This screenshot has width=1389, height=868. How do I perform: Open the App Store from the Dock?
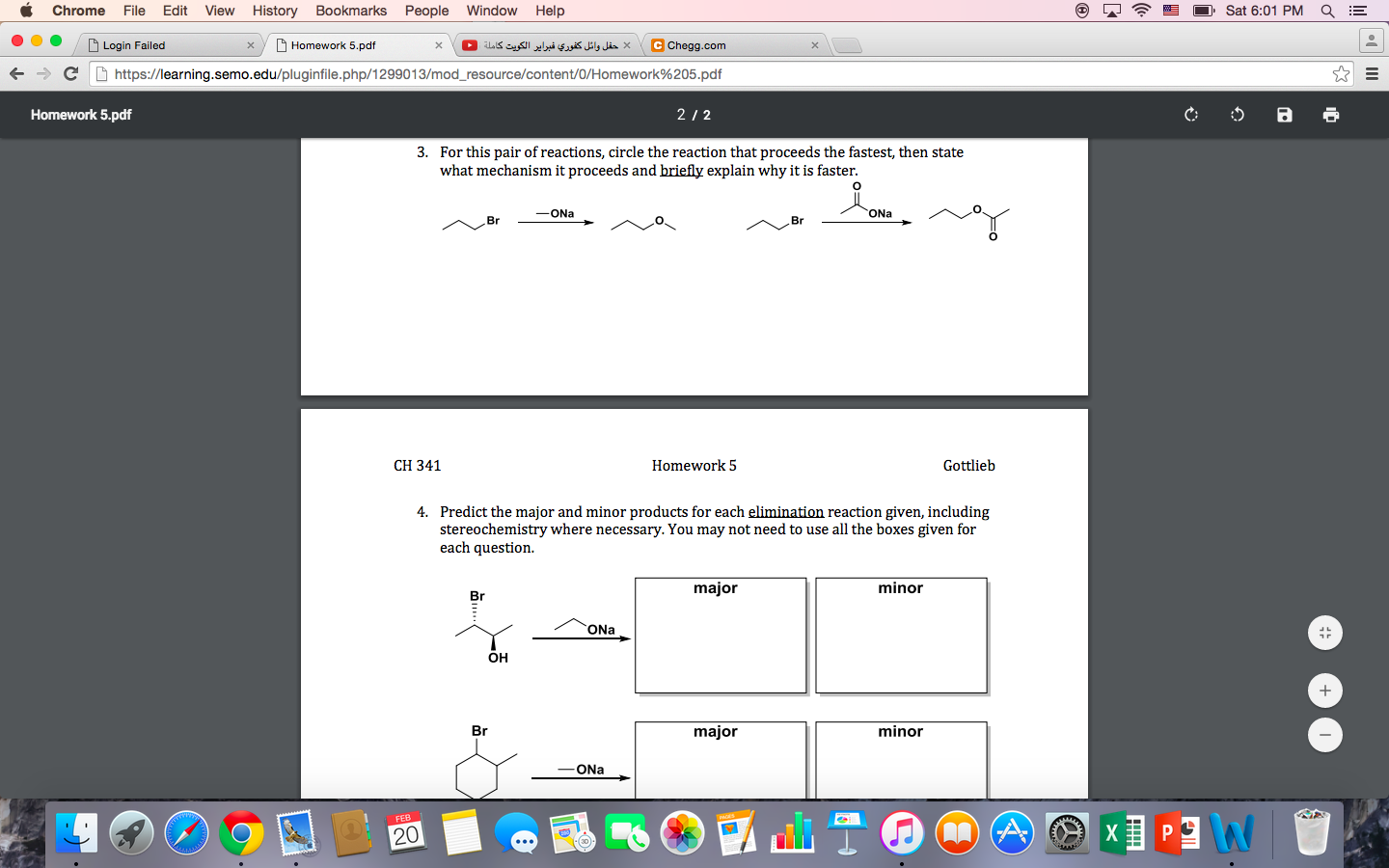(x=1011, y=831)
